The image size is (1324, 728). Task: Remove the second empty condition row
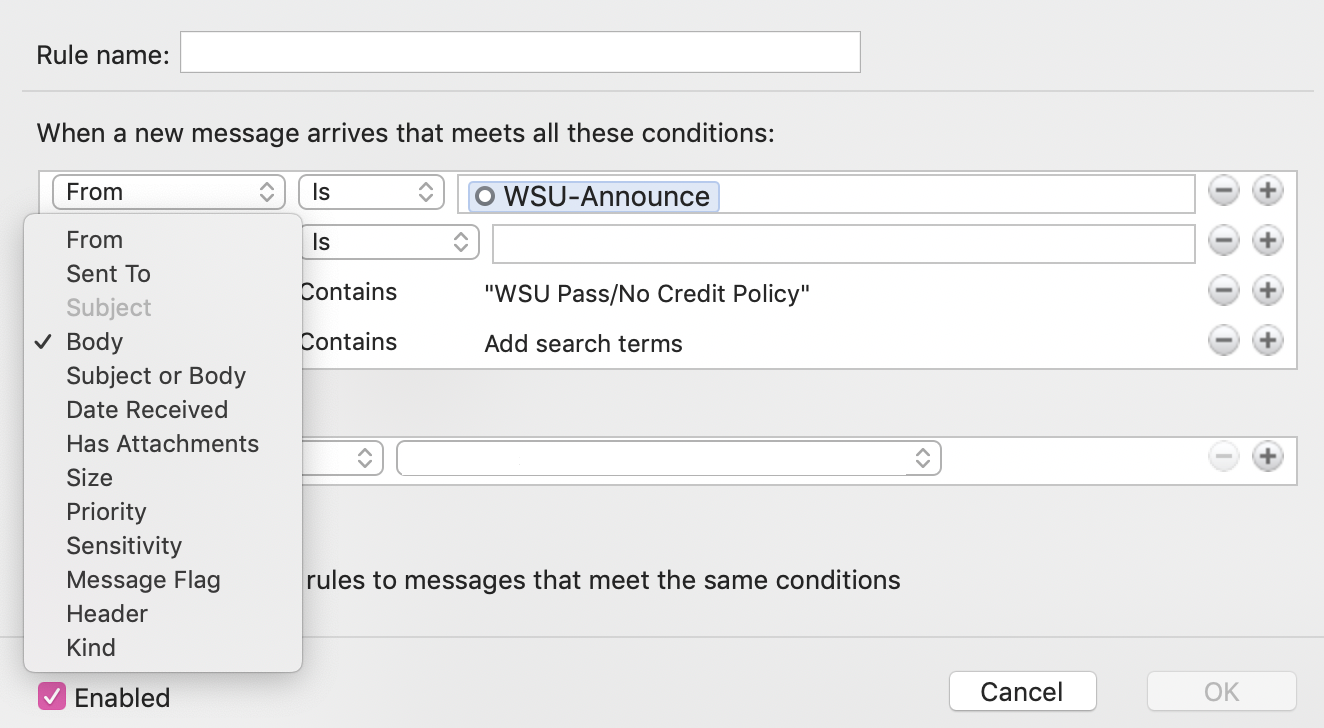[x=1224, y=241]
